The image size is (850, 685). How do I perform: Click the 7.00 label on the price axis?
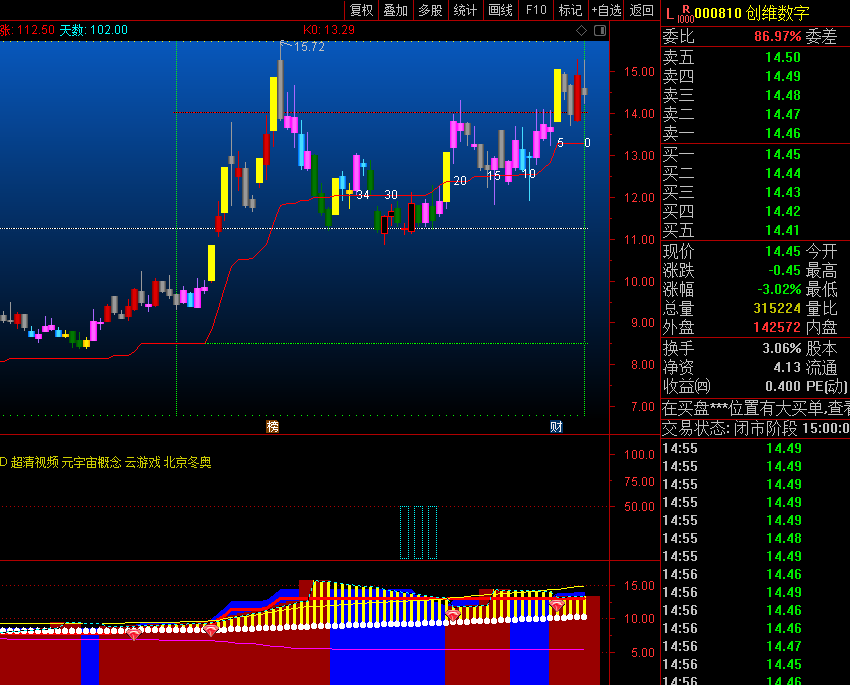(x=643, y=407)
